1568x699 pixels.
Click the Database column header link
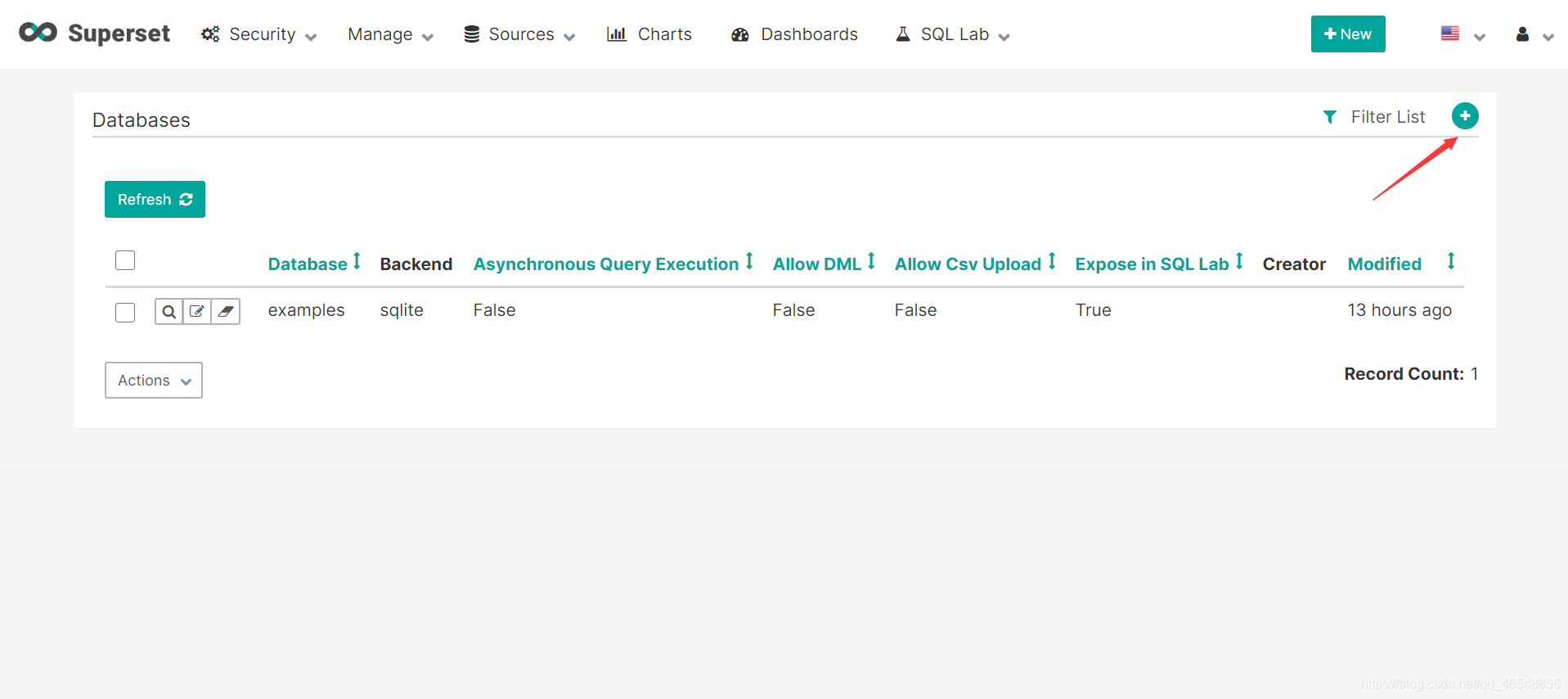(308, 264)
